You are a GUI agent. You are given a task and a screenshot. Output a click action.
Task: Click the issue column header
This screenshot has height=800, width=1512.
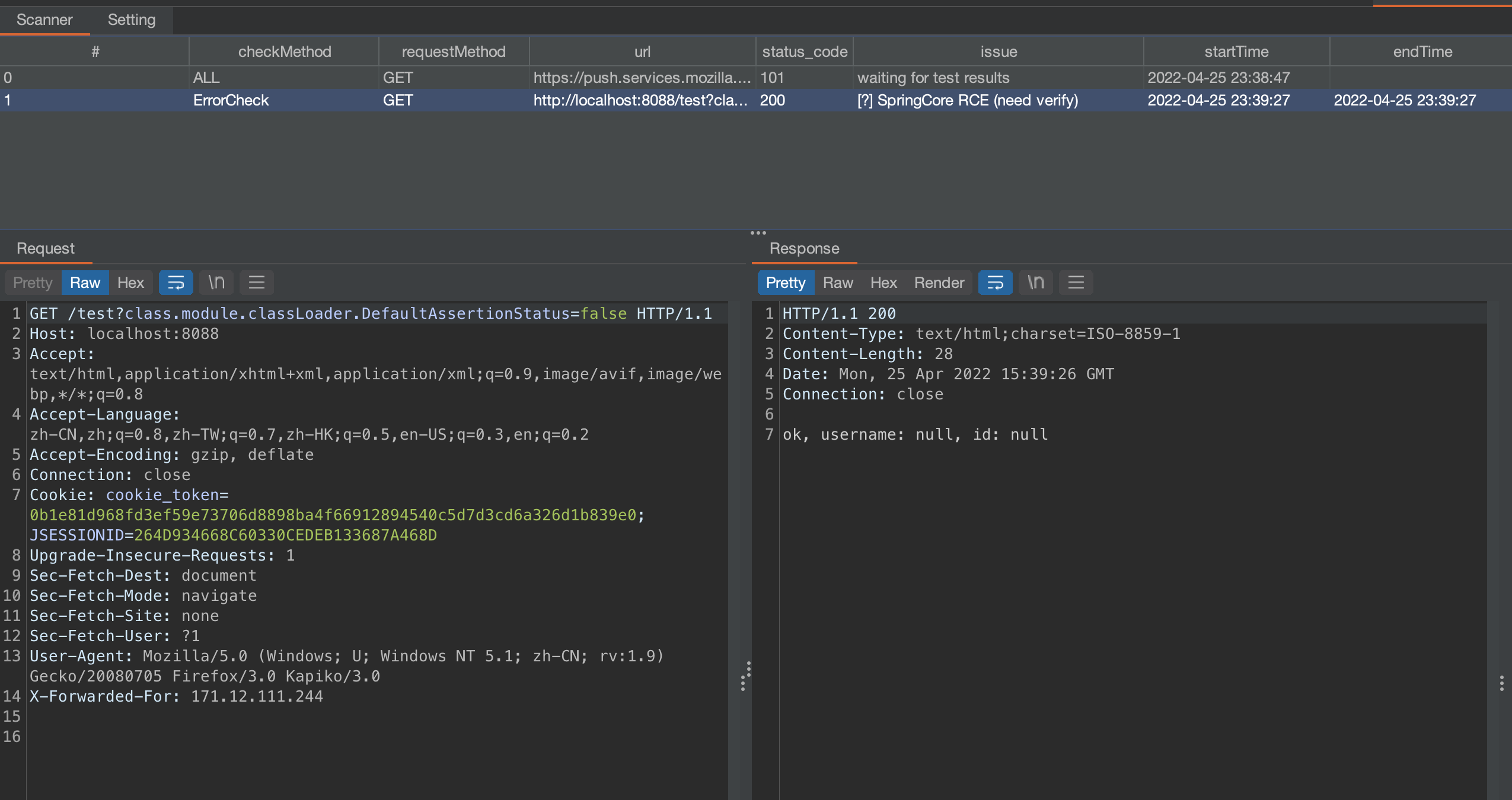click(x=998, y=52)
